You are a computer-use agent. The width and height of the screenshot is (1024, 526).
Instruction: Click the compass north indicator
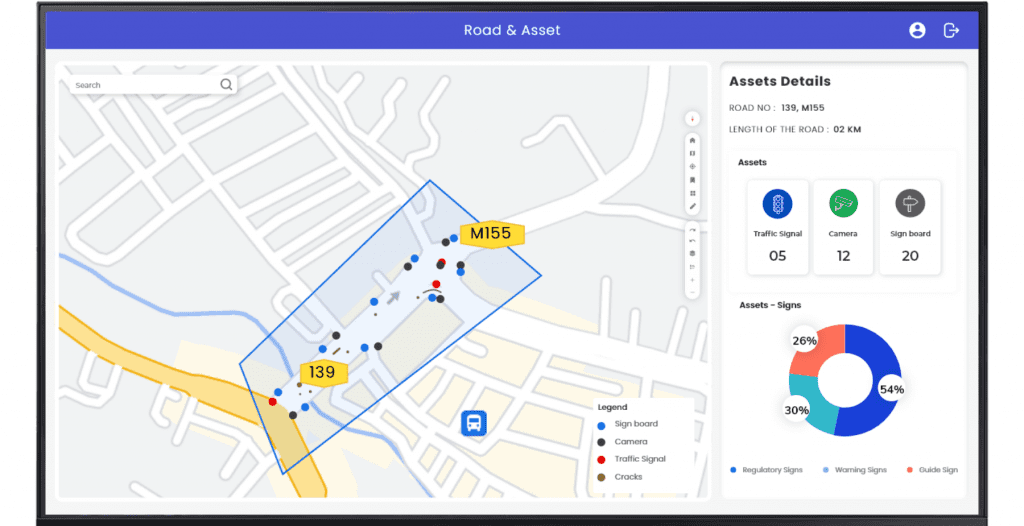(692, 118)
